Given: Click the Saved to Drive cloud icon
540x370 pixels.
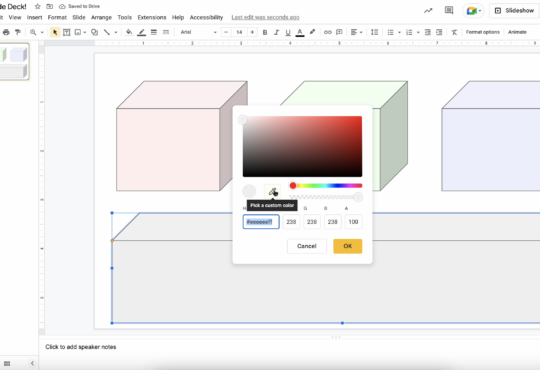Looking at the screenshot, I should tap(62, 7).
